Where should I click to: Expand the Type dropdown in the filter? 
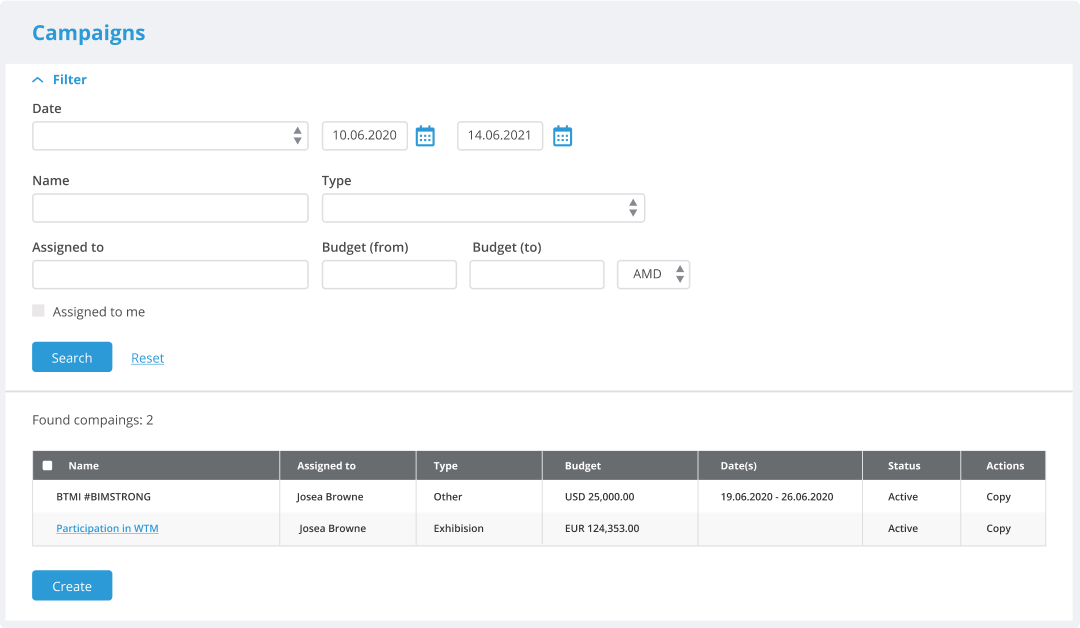(483, 208)
